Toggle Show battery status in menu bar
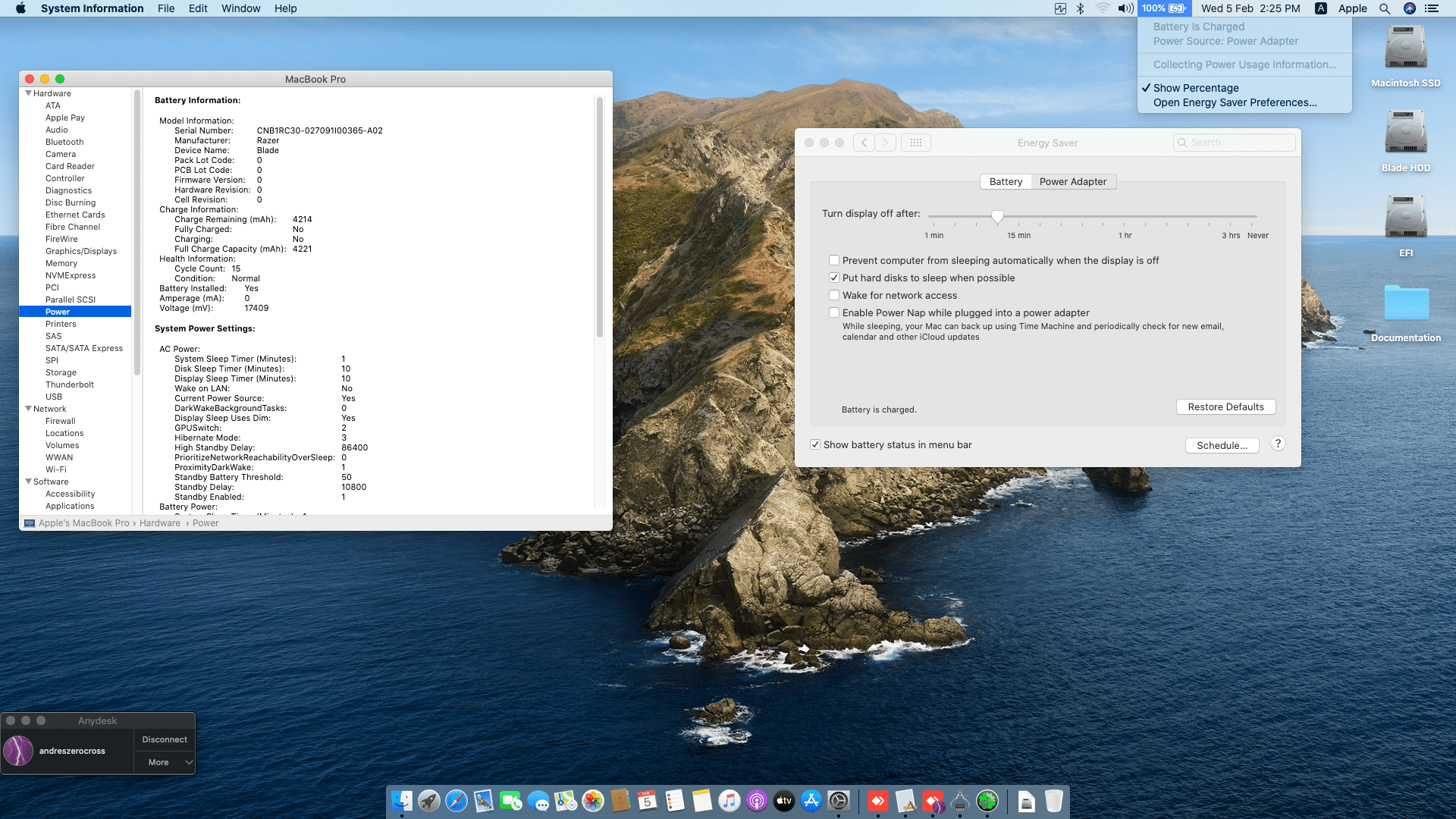Image resolution: width=1456 pixels, height=819 pixels. tap(815, 445)
